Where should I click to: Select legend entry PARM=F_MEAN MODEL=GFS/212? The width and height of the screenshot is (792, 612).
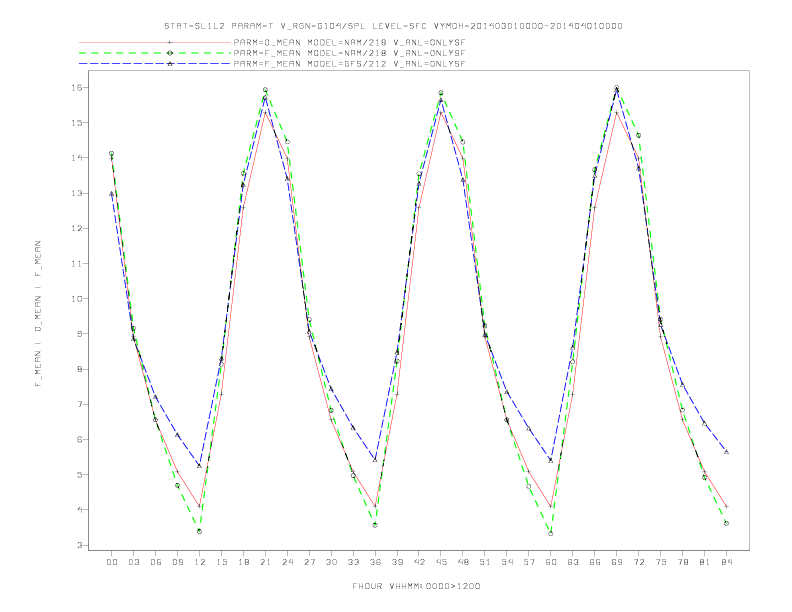tap(349, 64)
